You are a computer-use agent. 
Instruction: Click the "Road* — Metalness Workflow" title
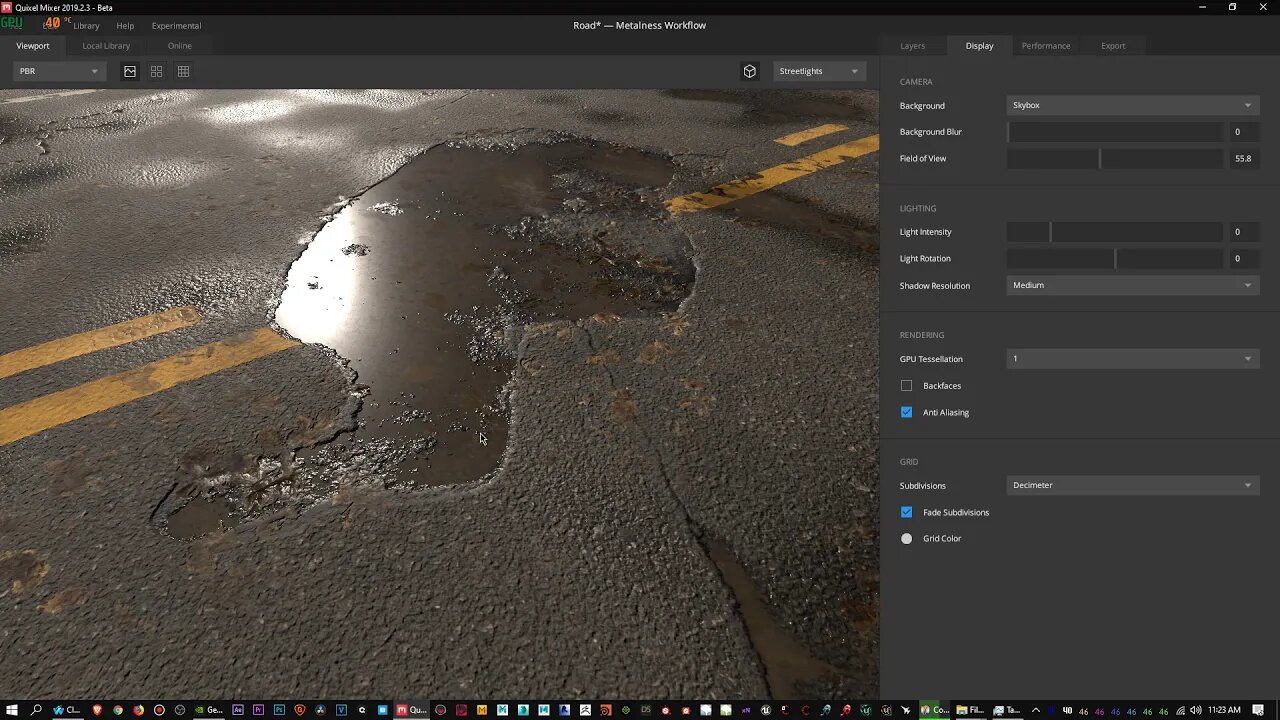click(640, 25)
